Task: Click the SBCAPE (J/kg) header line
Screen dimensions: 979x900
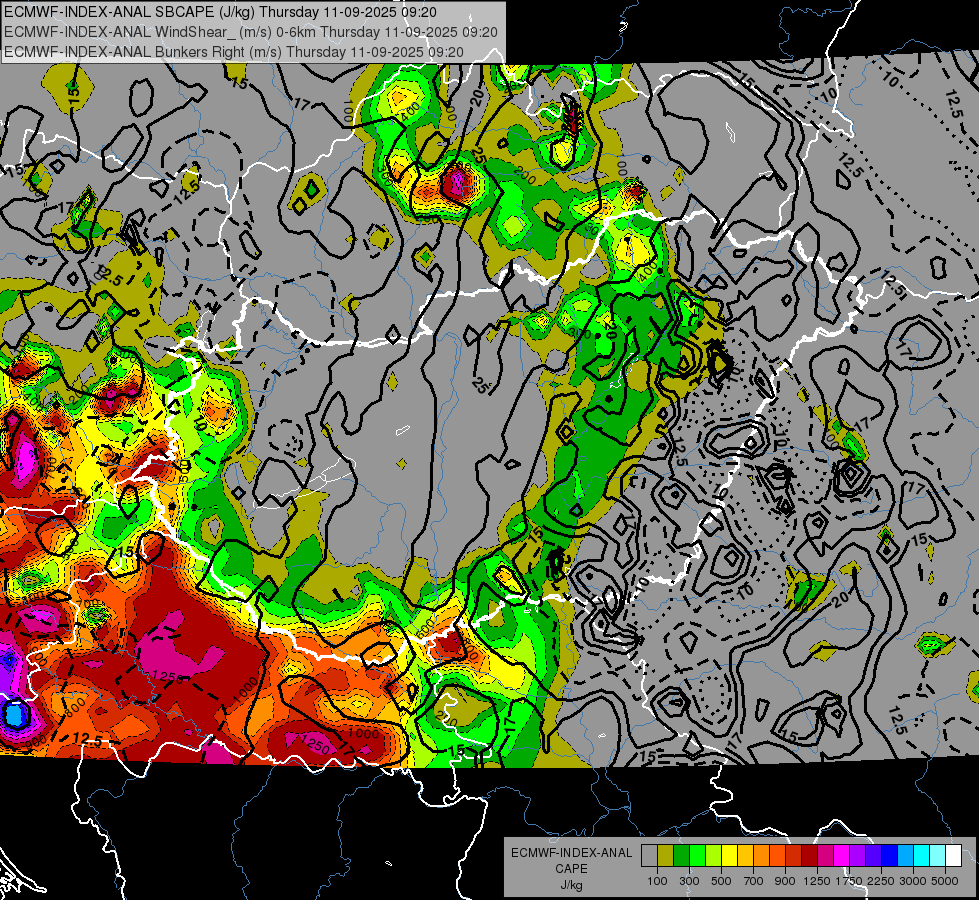Action: click(220, 12)
